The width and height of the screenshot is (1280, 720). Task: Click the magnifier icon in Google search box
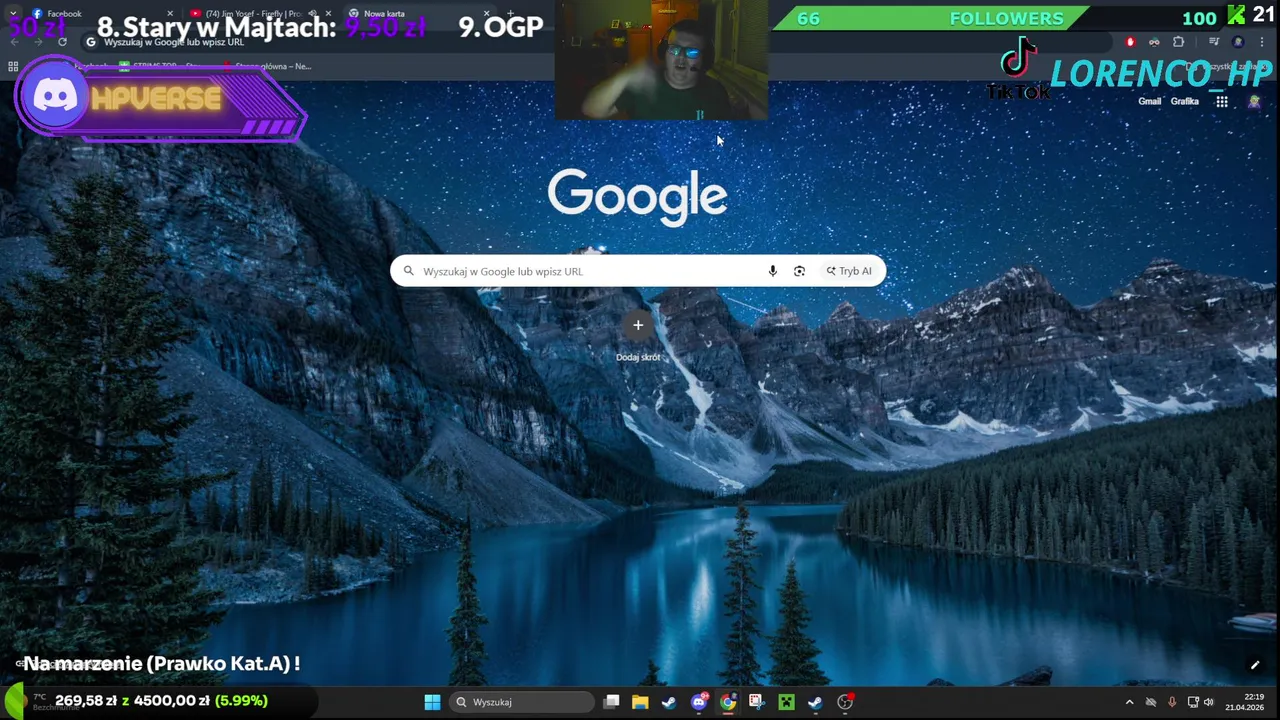tap(408, 271)
